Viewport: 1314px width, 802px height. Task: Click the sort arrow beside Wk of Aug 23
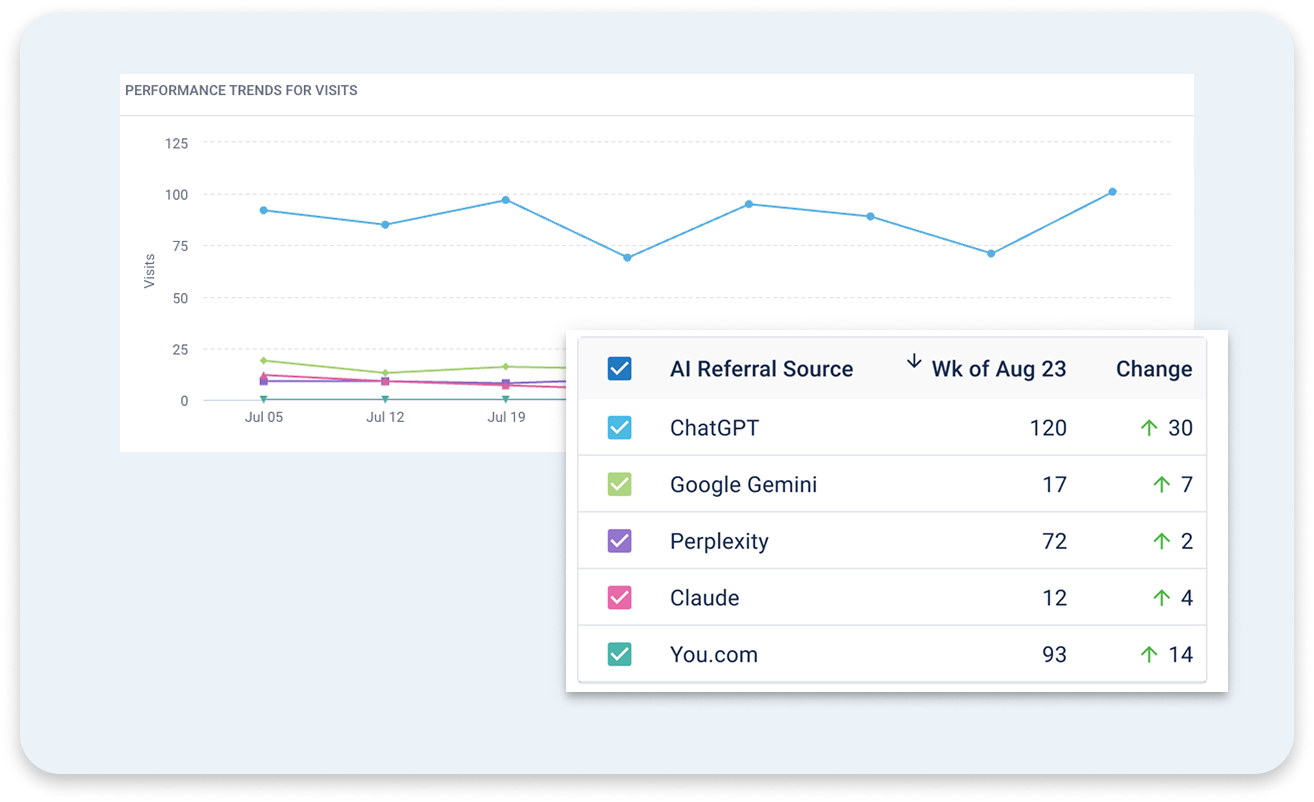pyautogui.click(x=914, y=362)
